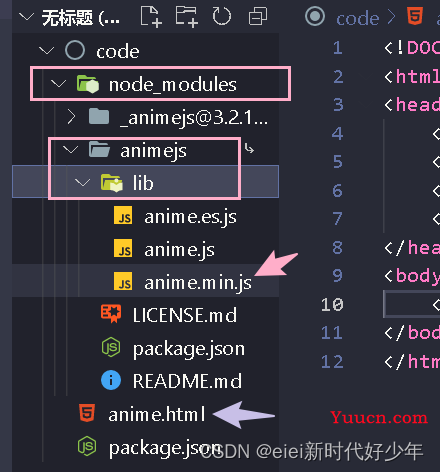Click the LICENSE.md certificate icon
Viewport: 440px width, 472px height.
(111, 313)
